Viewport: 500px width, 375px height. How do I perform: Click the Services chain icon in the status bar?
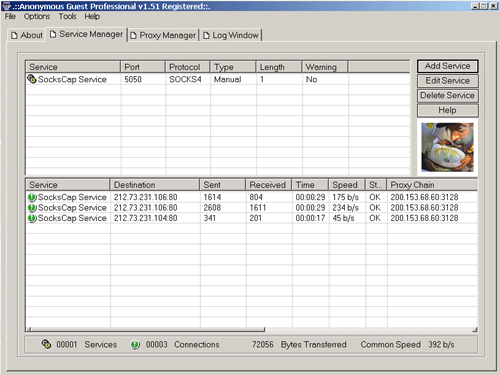click(x=46, y=344)
